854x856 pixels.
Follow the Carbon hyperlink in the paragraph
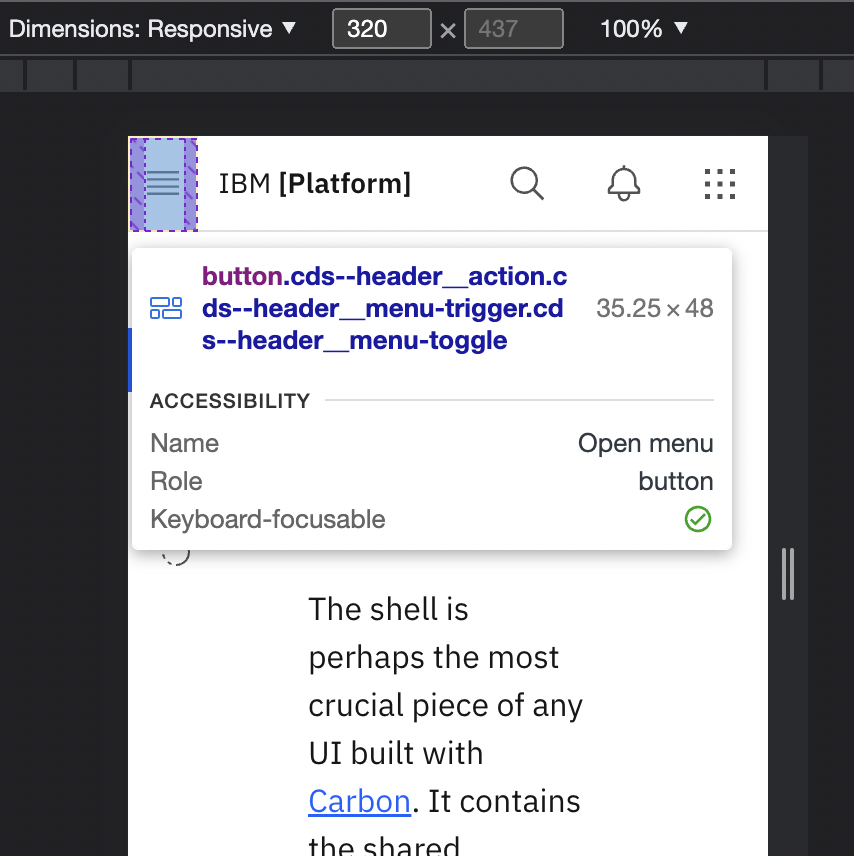(x=359, y=801)
